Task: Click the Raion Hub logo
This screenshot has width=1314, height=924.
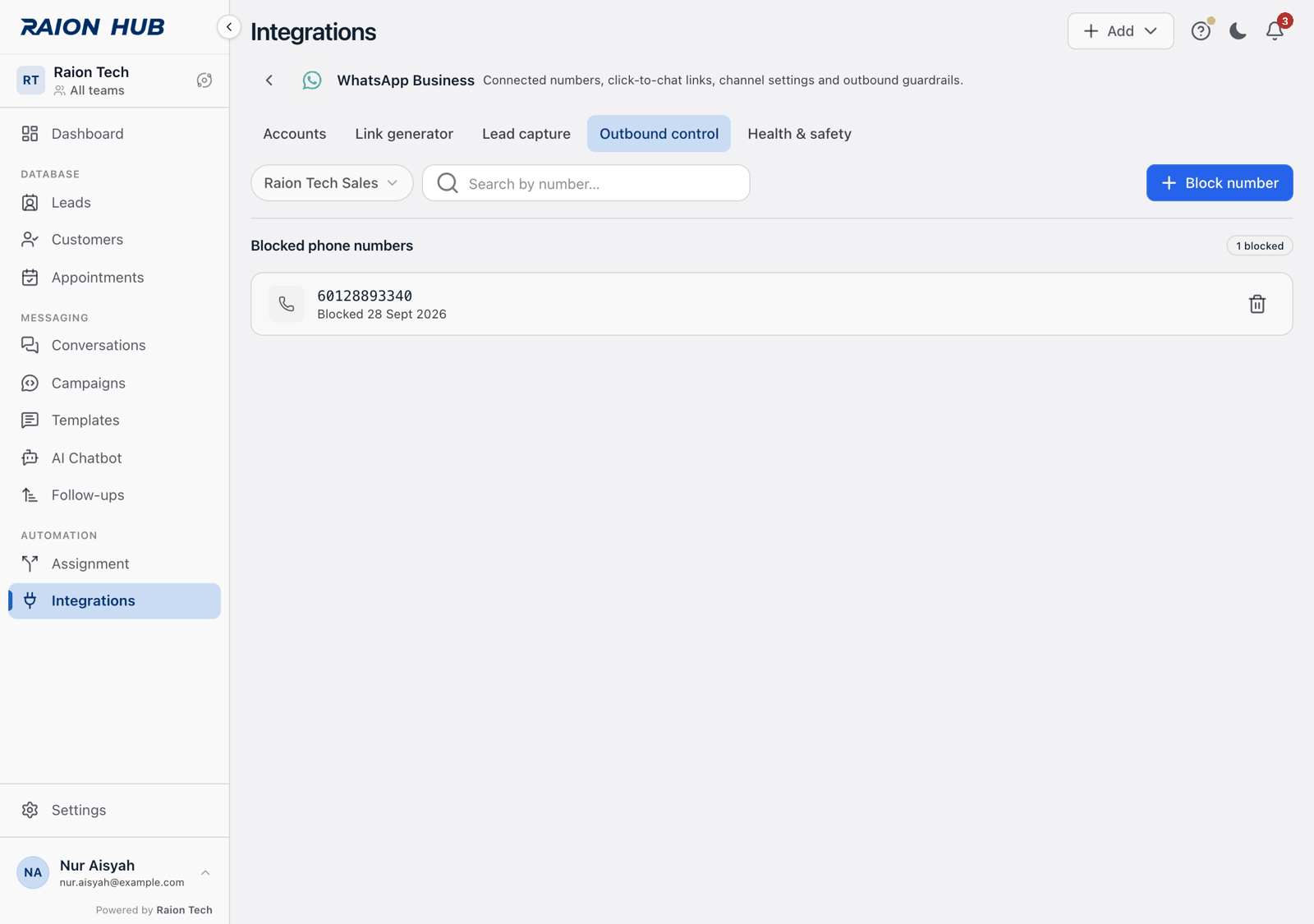Action: [x=92, y=27]
